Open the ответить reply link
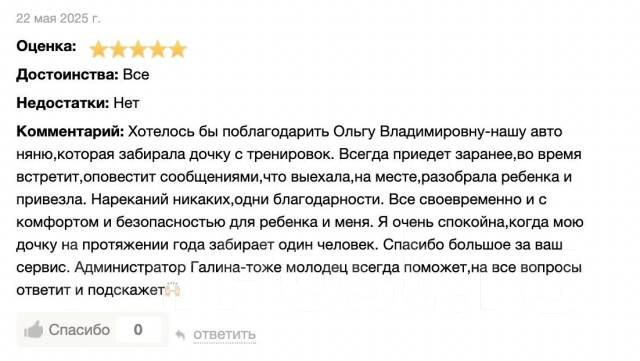The width and height of the screenshot is (640, 361). tap(224, 334)
